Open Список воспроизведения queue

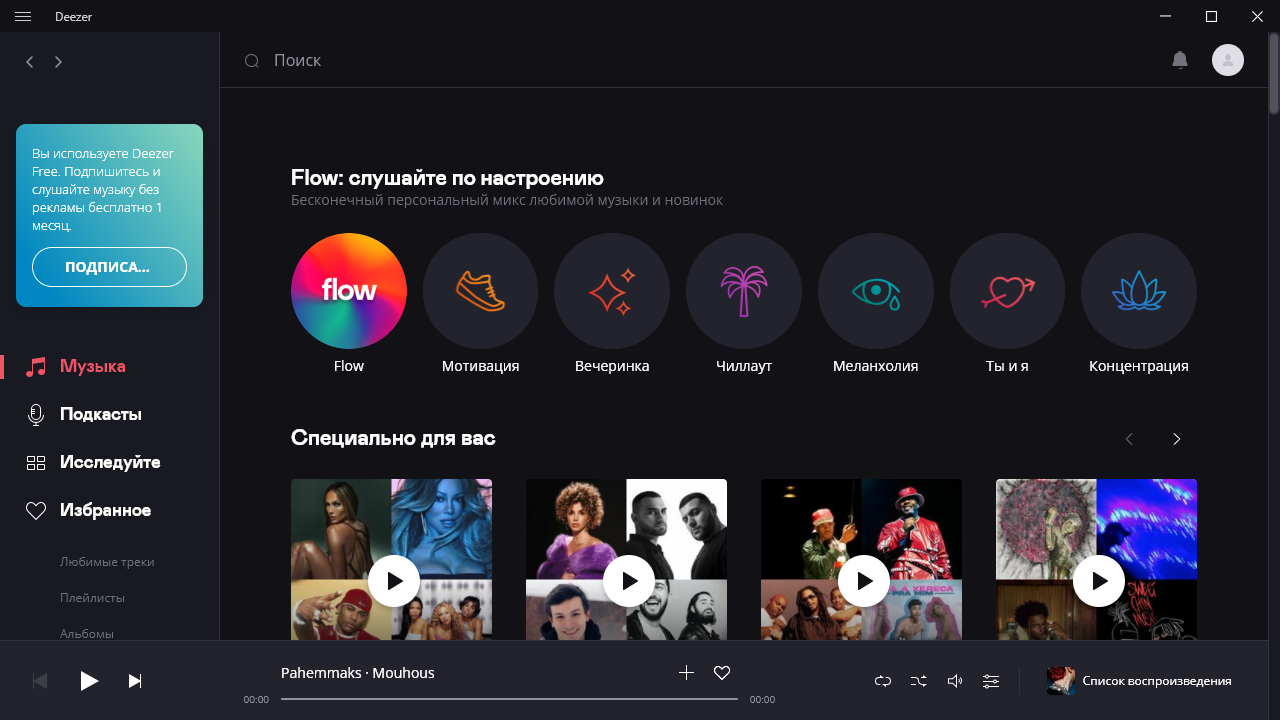click(1157, 681)
